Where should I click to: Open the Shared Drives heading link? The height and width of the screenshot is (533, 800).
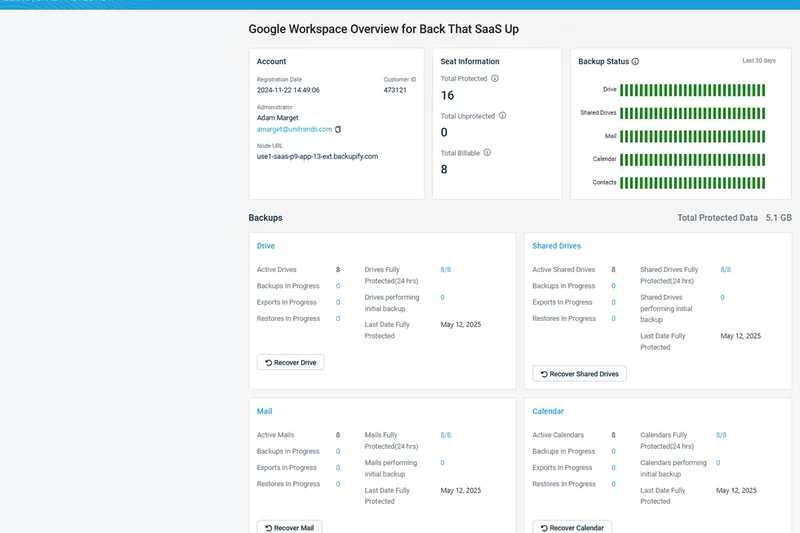557,246
